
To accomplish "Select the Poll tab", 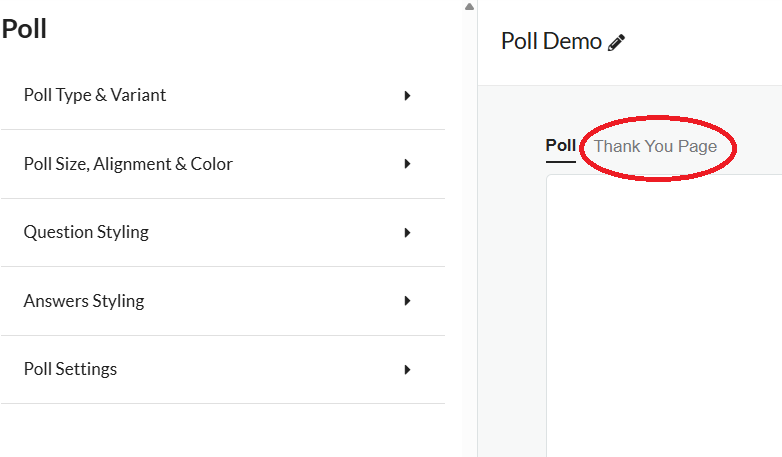I will (x=560, y=146).
